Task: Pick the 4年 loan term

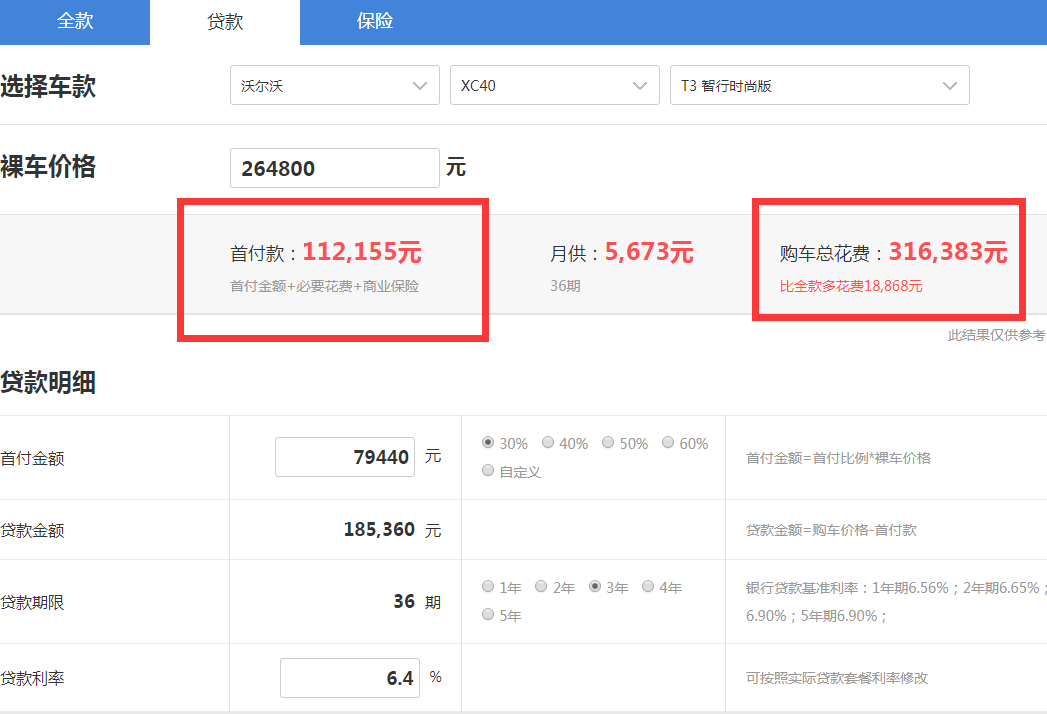Action: point(648,586)
